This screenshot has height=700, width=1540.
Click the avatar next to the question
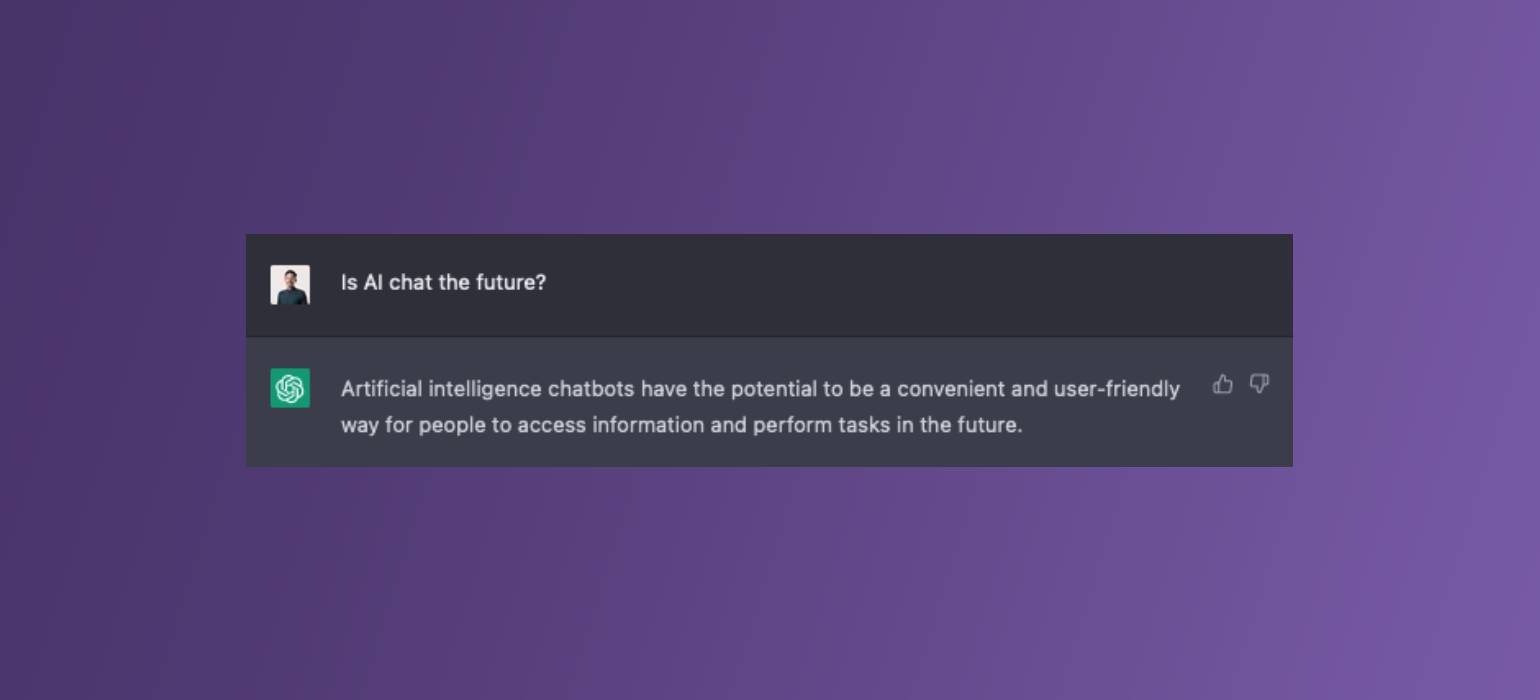[x=290, y=283]
